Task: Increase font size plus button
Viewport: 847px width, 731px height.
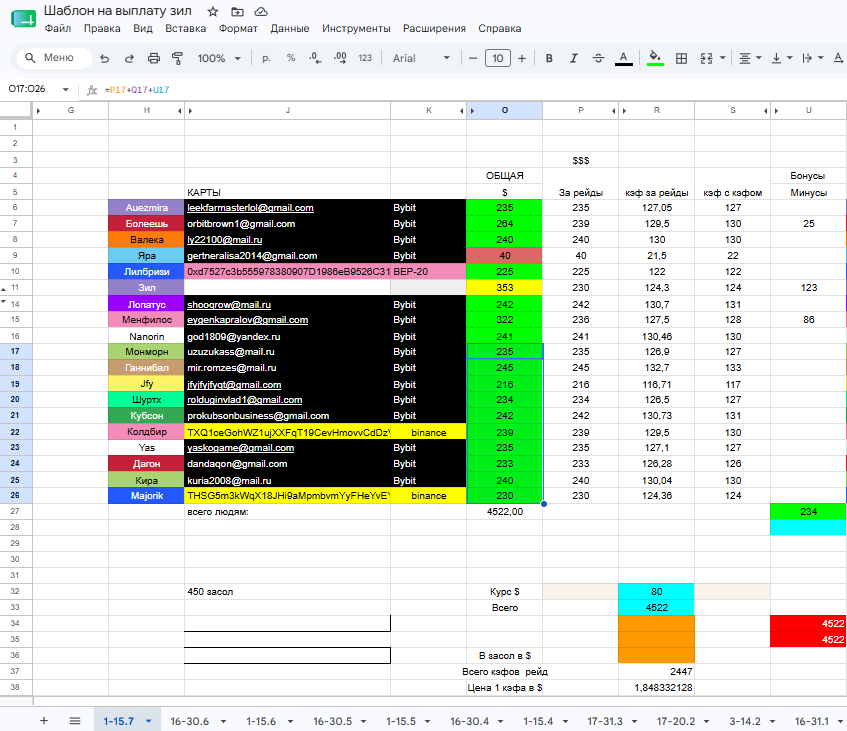Action: [x=522, y=58]
